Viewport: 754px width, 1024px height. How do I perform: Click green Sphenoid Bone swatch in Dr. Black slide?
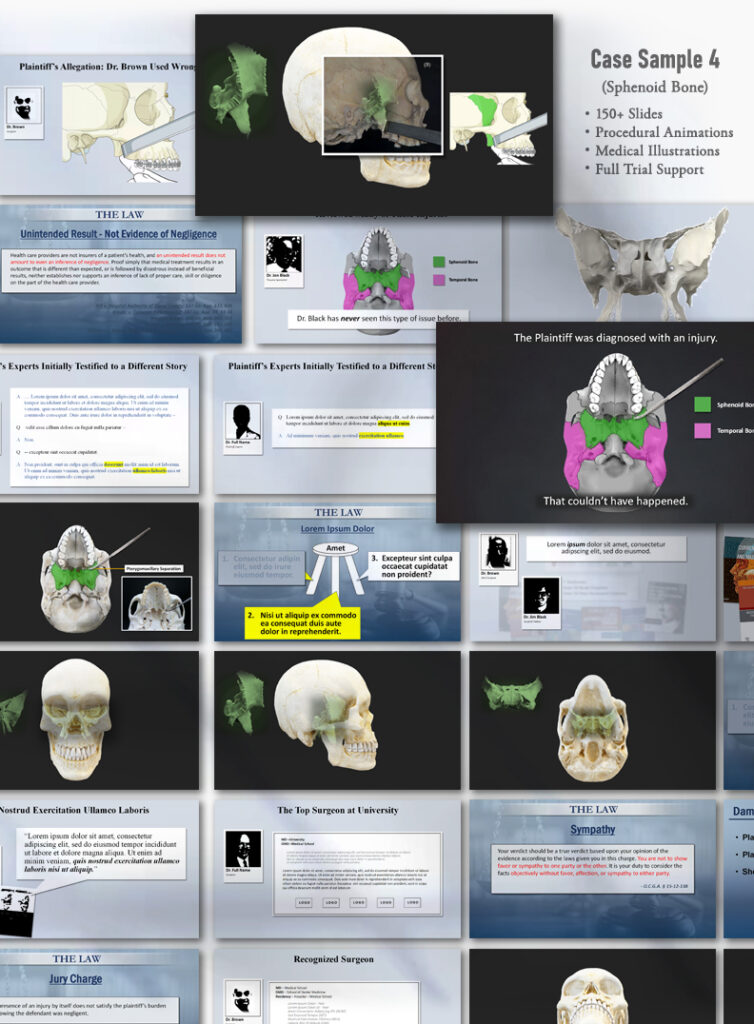pyautogui.click(x=439, y=262)
